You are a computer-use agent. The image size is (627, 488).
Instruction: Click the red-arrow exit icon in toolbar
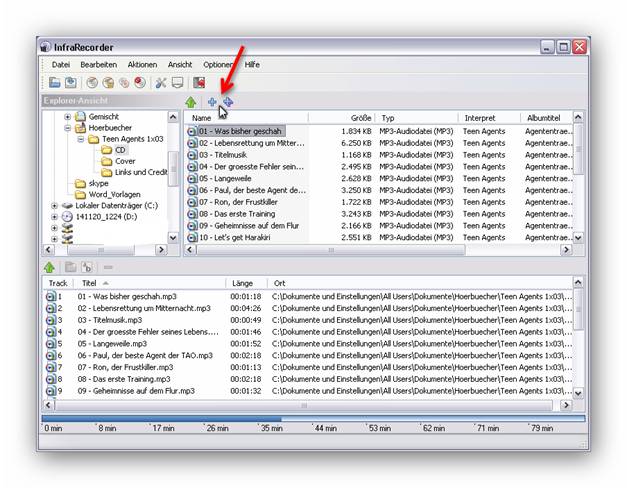[x=199, y=83]
